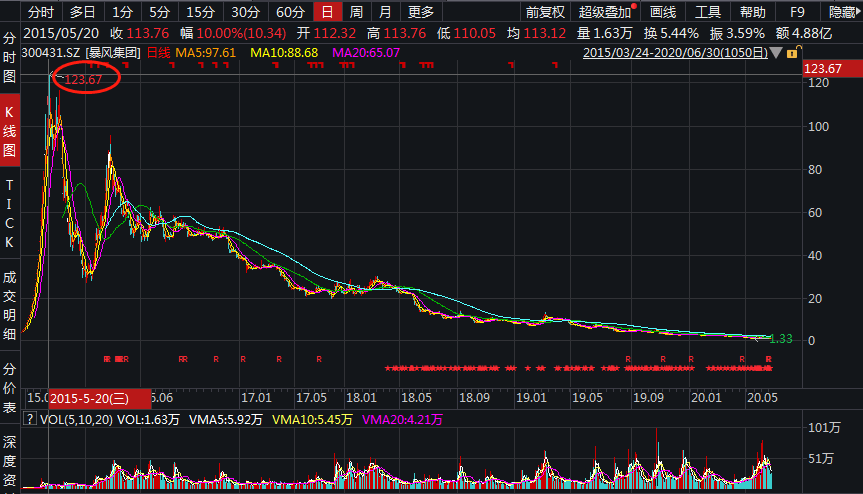The height and width of the screenshot is (494, 863).
Task: Select the 60分 sixty-minute period tab
Action: tap(290, 12)
